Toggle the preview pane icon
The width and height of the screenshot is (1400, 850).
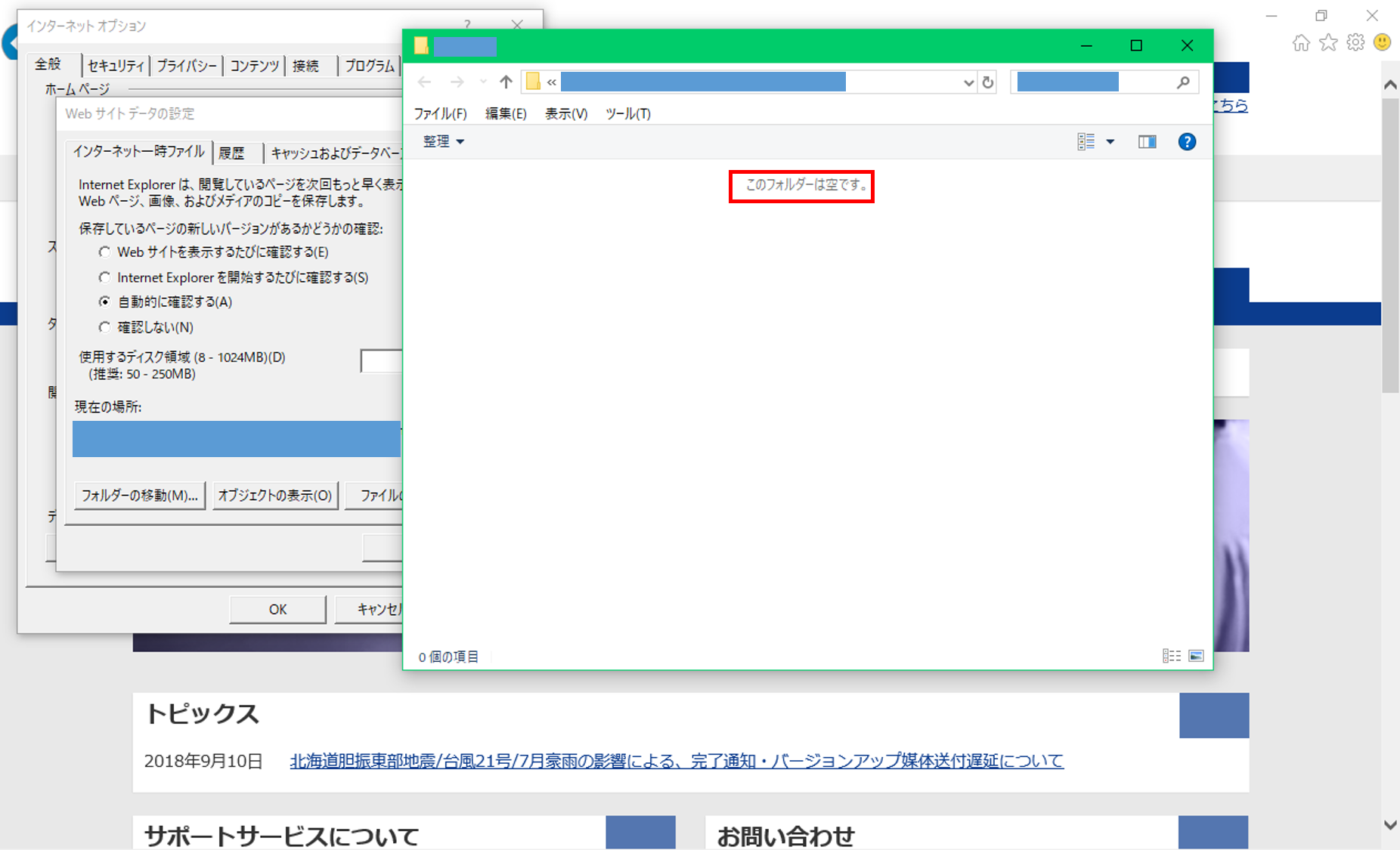(1147, 142)
